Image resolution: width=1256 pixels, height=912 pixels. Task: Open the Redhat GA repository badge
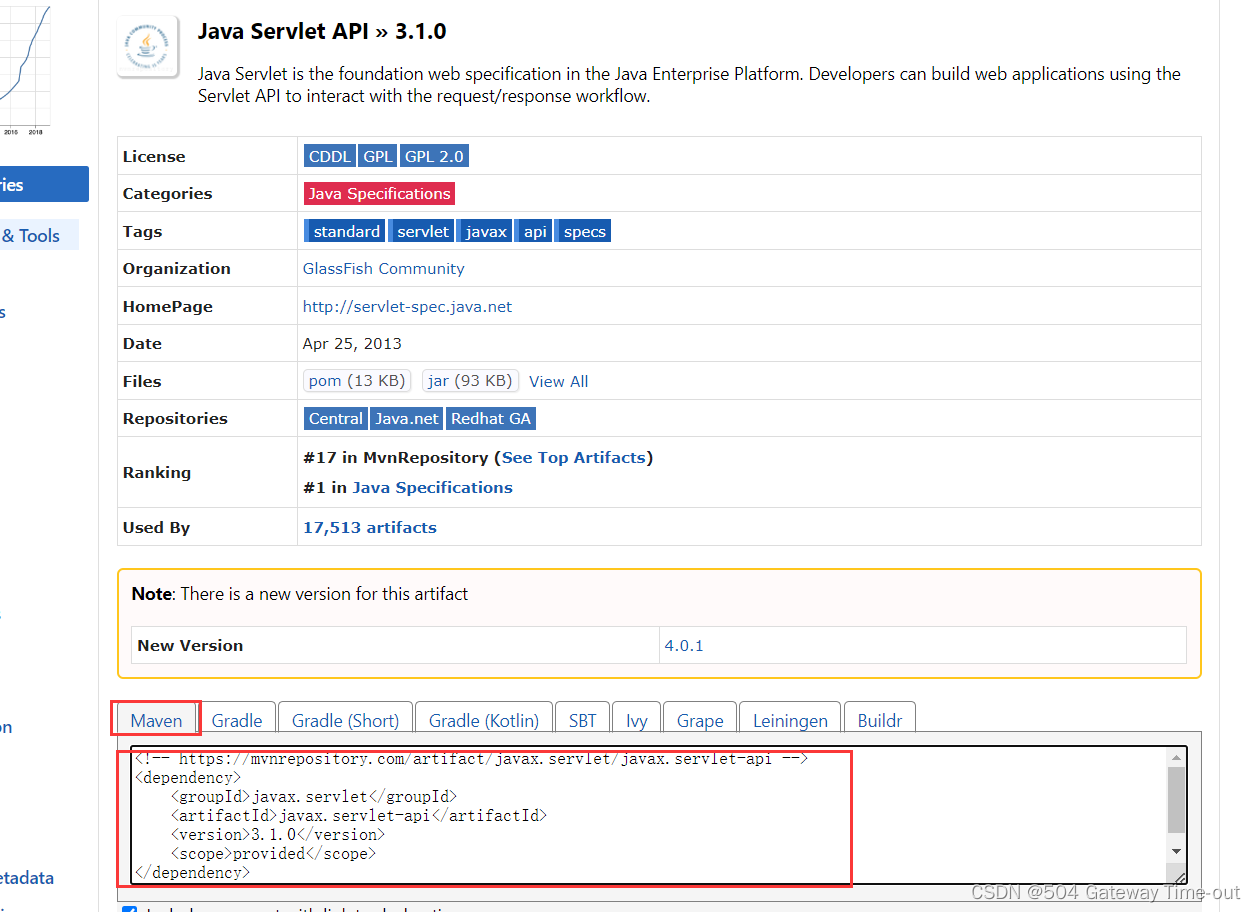(491, 418)
